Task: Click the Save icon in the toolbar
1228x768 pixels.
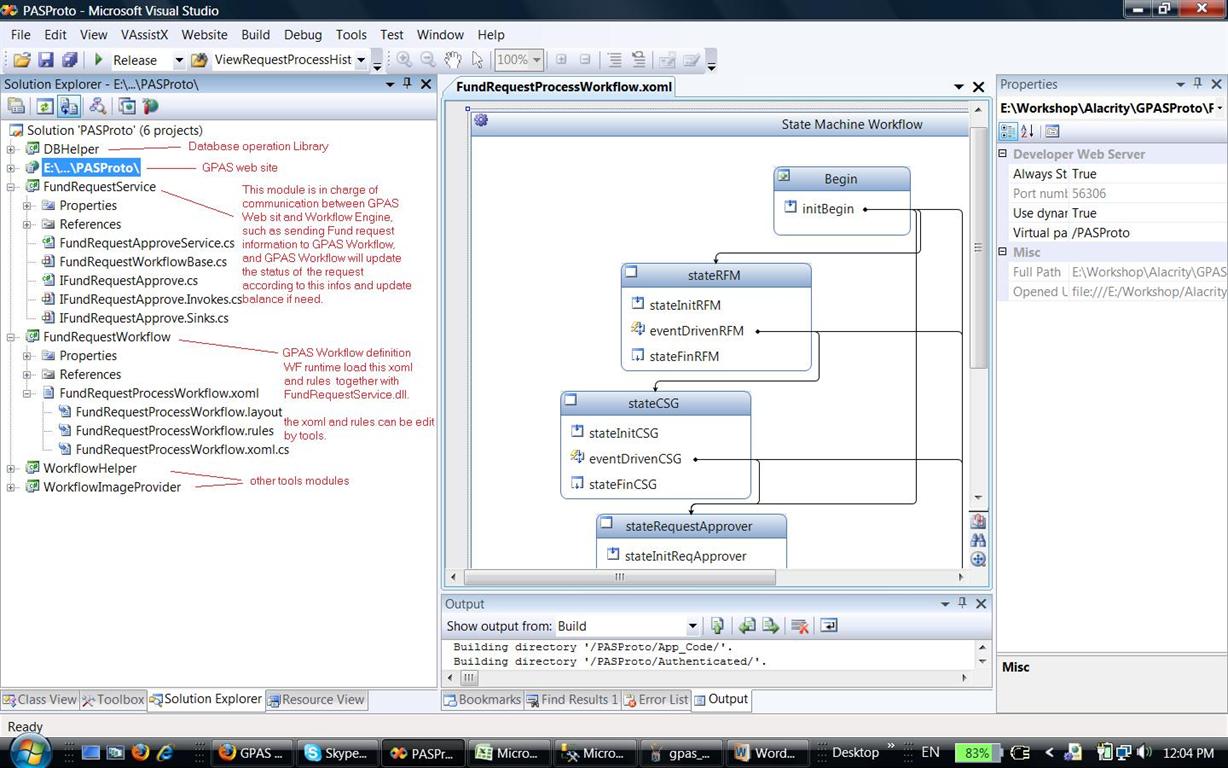Action: 48,60
